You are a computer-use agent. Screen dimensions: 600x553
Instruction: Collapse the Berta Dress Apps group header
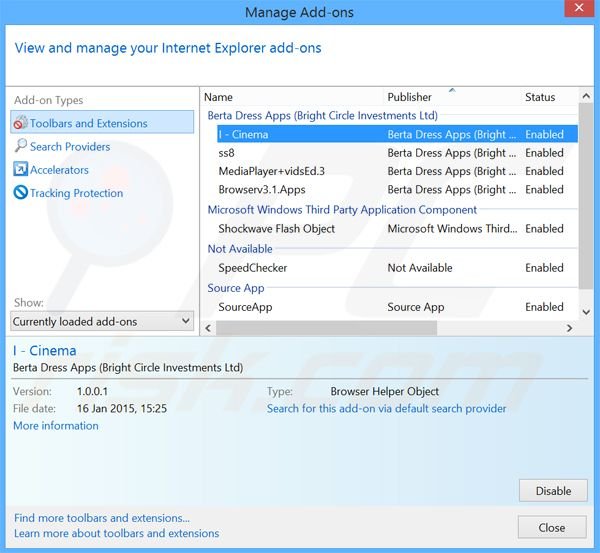(x=323, y=116)
